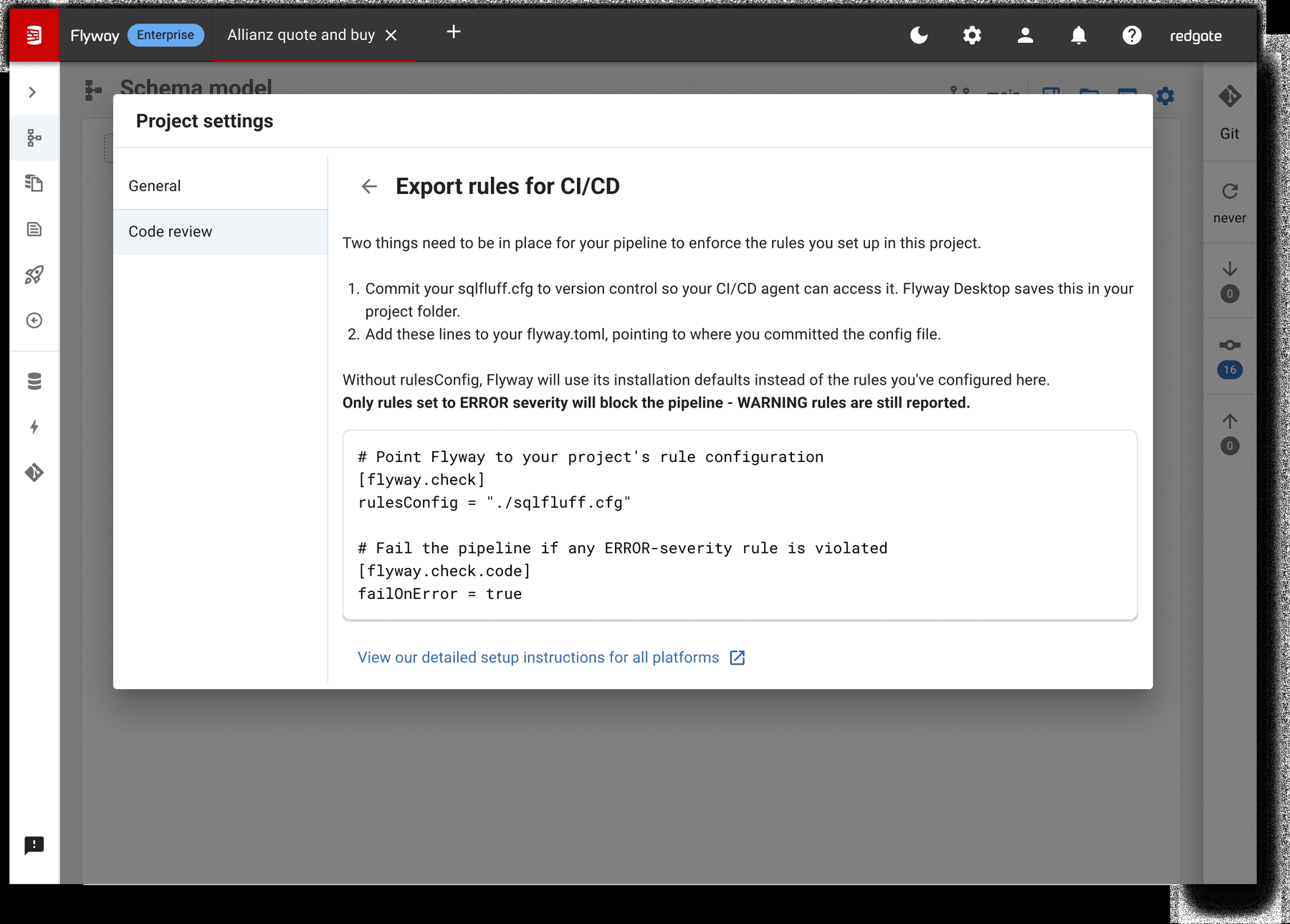Open the database sidebar icon
Image resolution: width=1290 pixels, height=924 pixels.
34,381
